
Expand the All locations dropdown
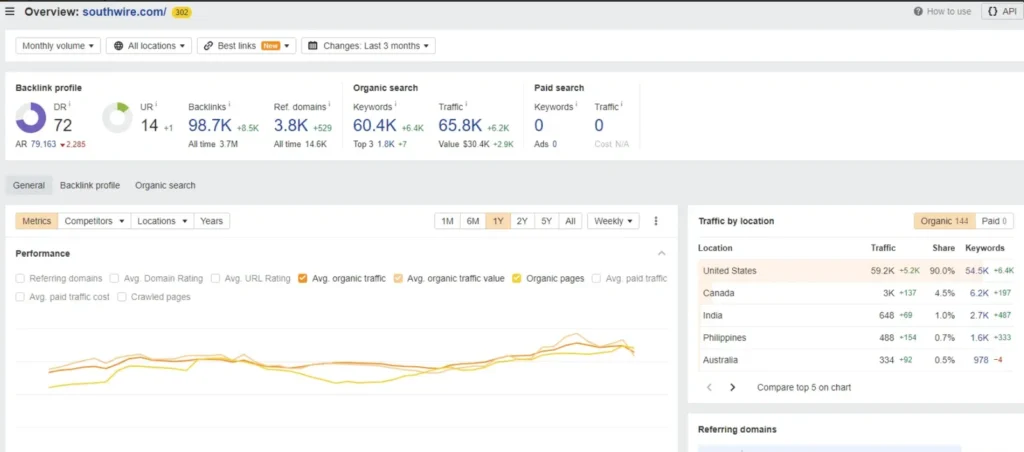click(149, 46)
